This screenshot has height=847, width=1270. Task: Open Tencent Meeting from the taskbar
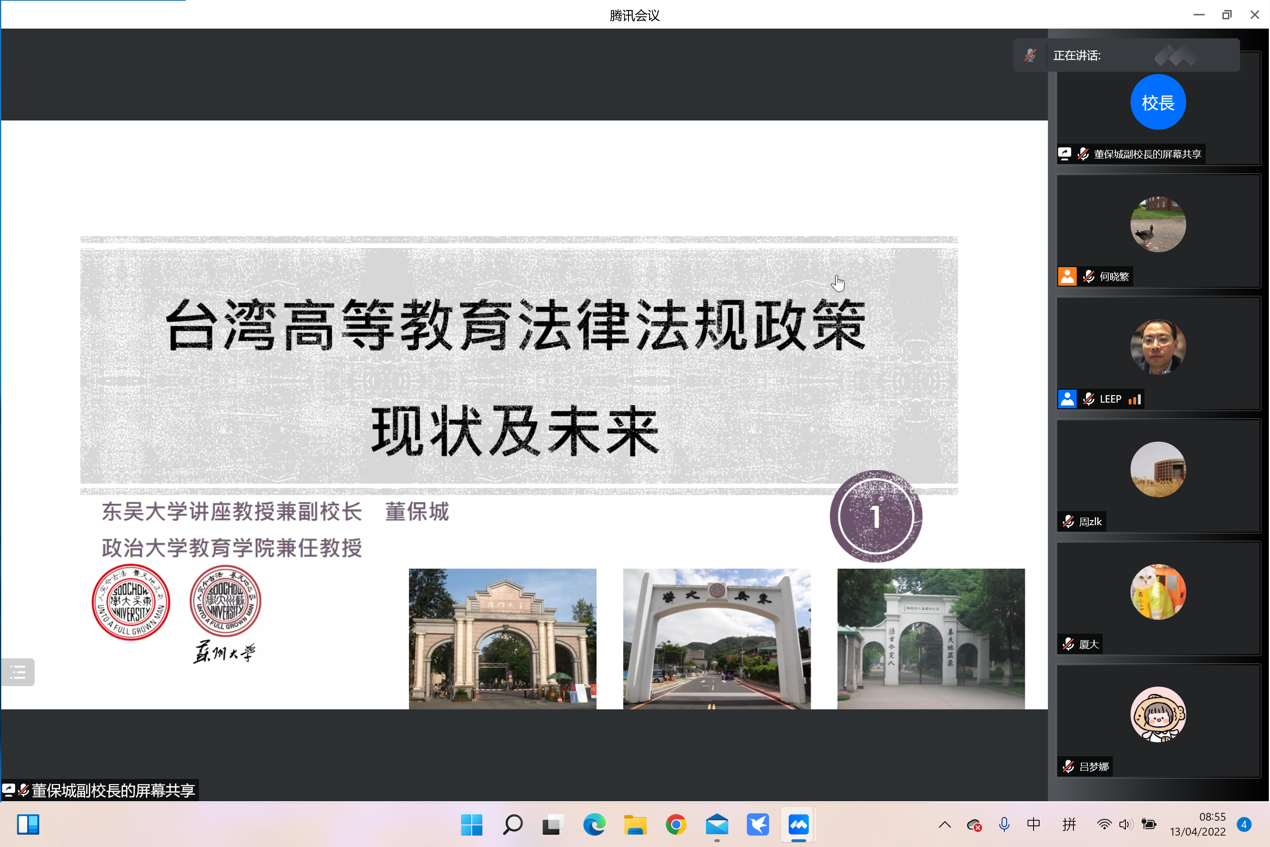[798, 825]
